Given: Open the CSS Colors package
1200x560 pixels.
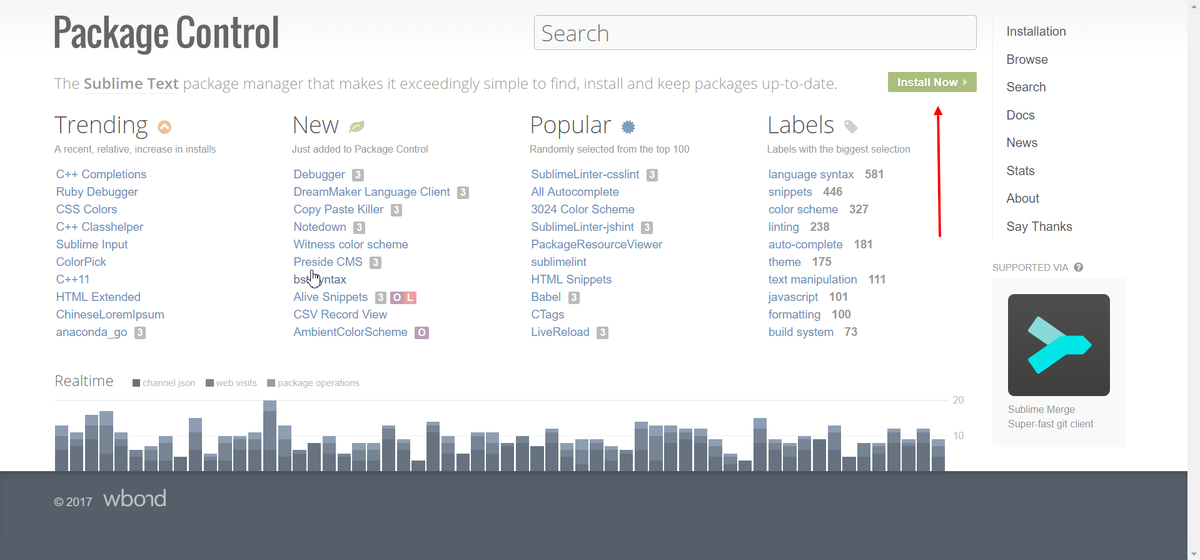Looking at the screenshot, I should coord(86,210).
